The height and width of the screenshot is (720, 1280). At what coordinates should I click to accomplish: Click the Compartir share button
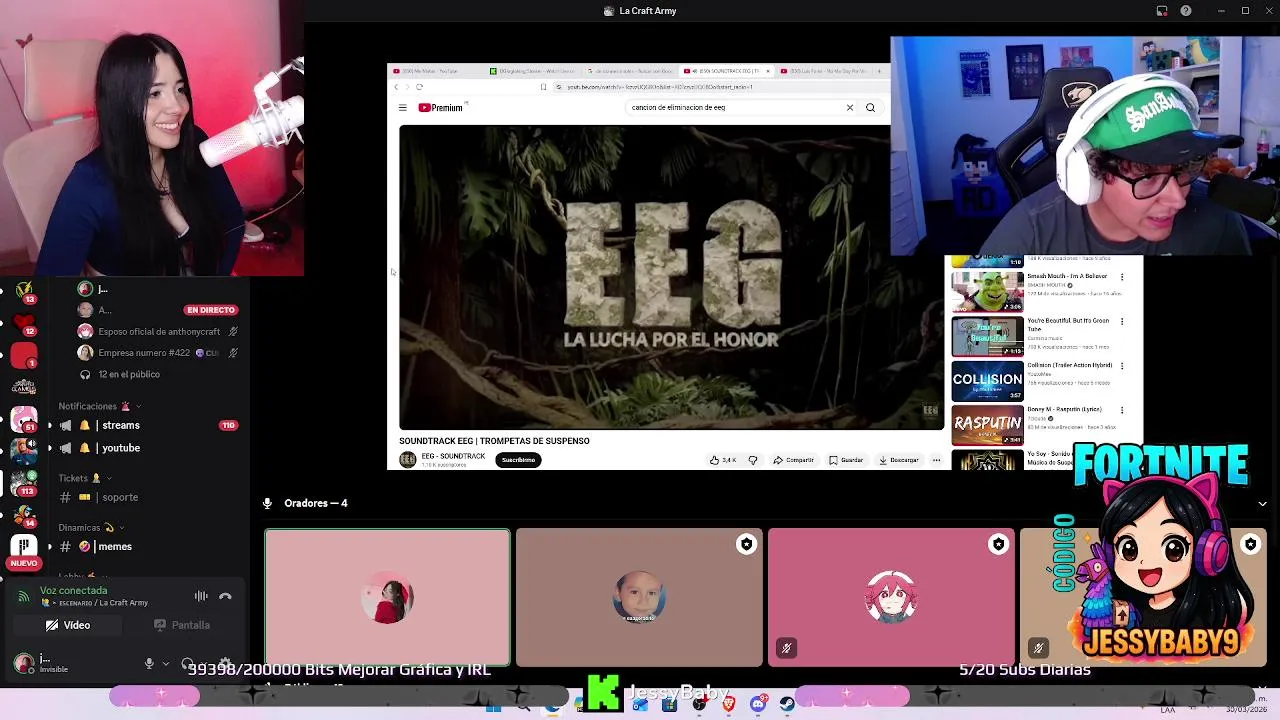[x=793, y=460]
